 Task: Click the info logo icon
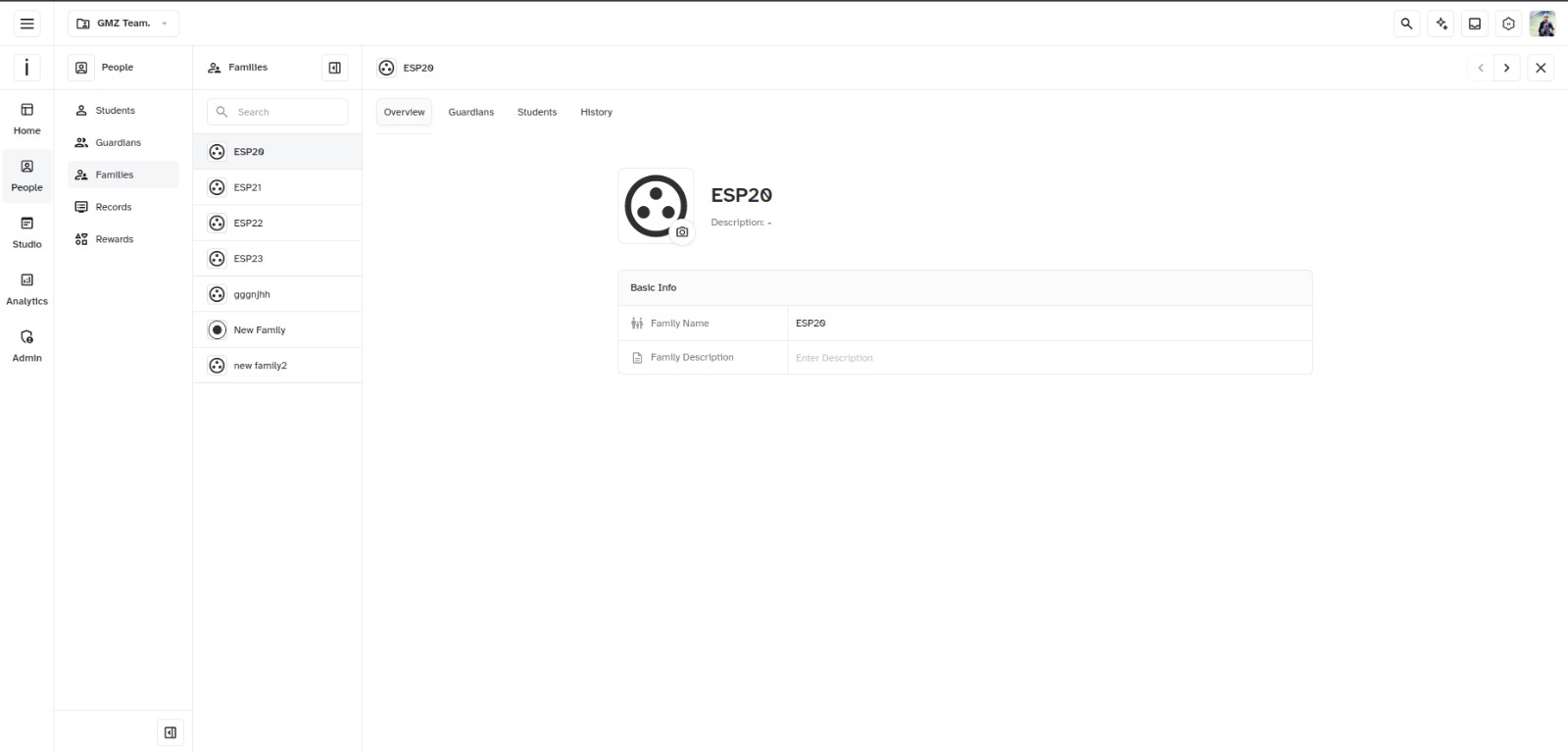26,67
